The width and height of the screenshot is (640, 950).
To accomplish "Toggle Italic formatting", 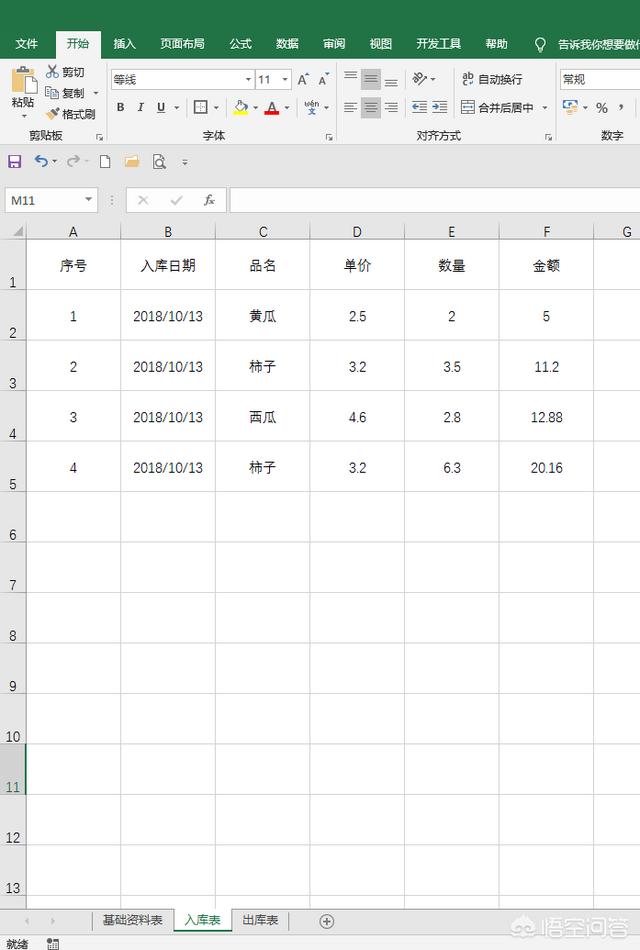I will pos(141,107).
